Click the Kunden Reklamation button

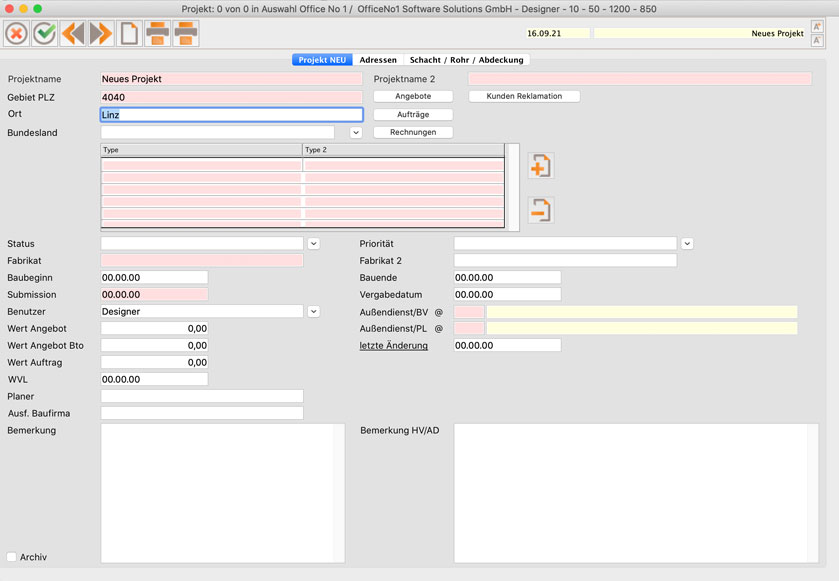[x=524, y=96]
